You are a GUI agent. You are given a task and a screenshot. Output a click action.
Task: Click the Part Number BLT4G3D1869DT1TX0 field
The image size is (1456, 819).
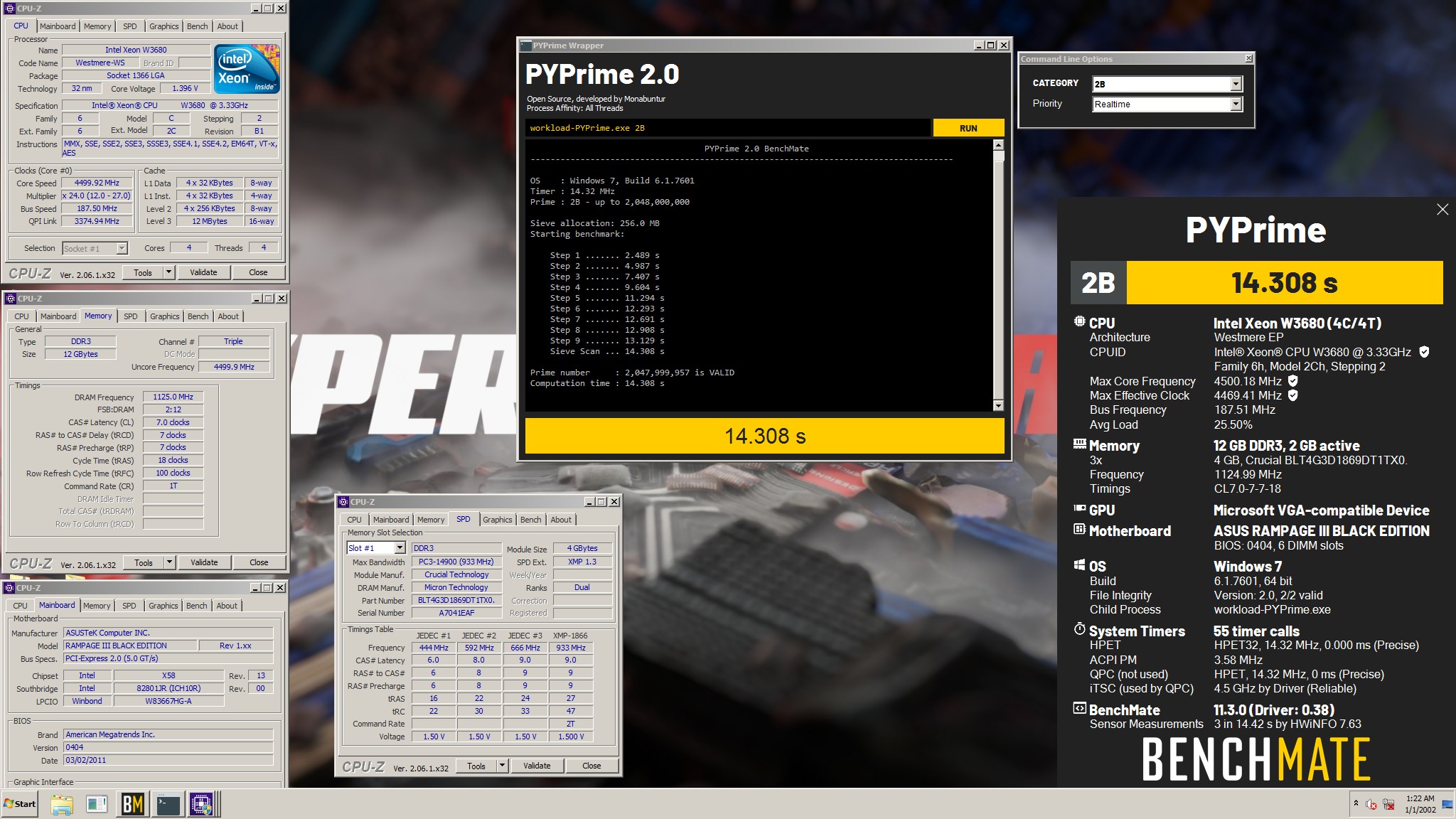[456, 600]
